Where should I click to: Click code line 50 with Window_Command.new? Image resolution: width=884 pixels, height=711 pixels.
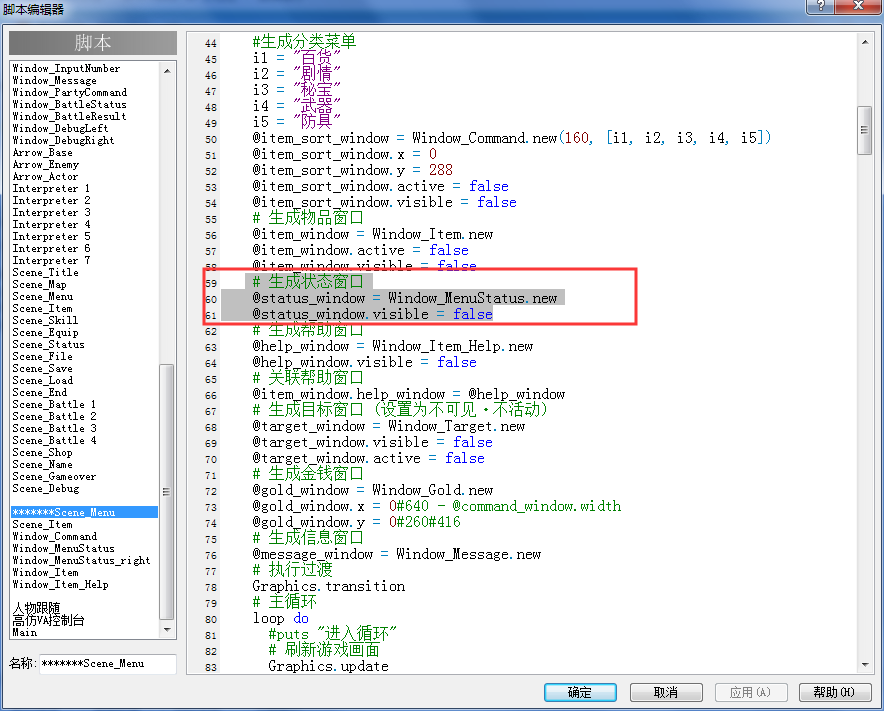coord(512,138)
